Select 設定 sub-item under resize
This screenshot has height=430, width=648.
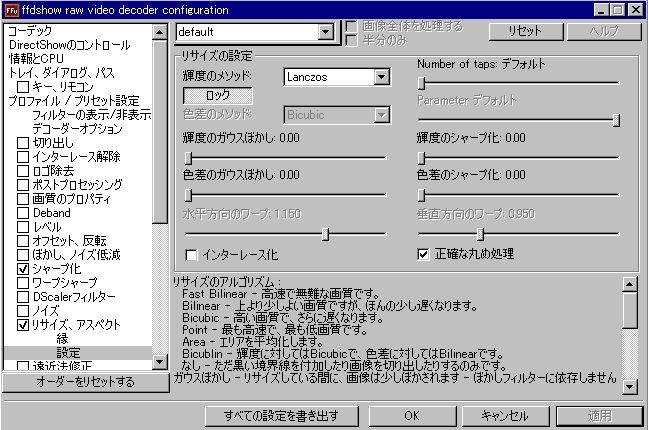[x=68, y=353]
